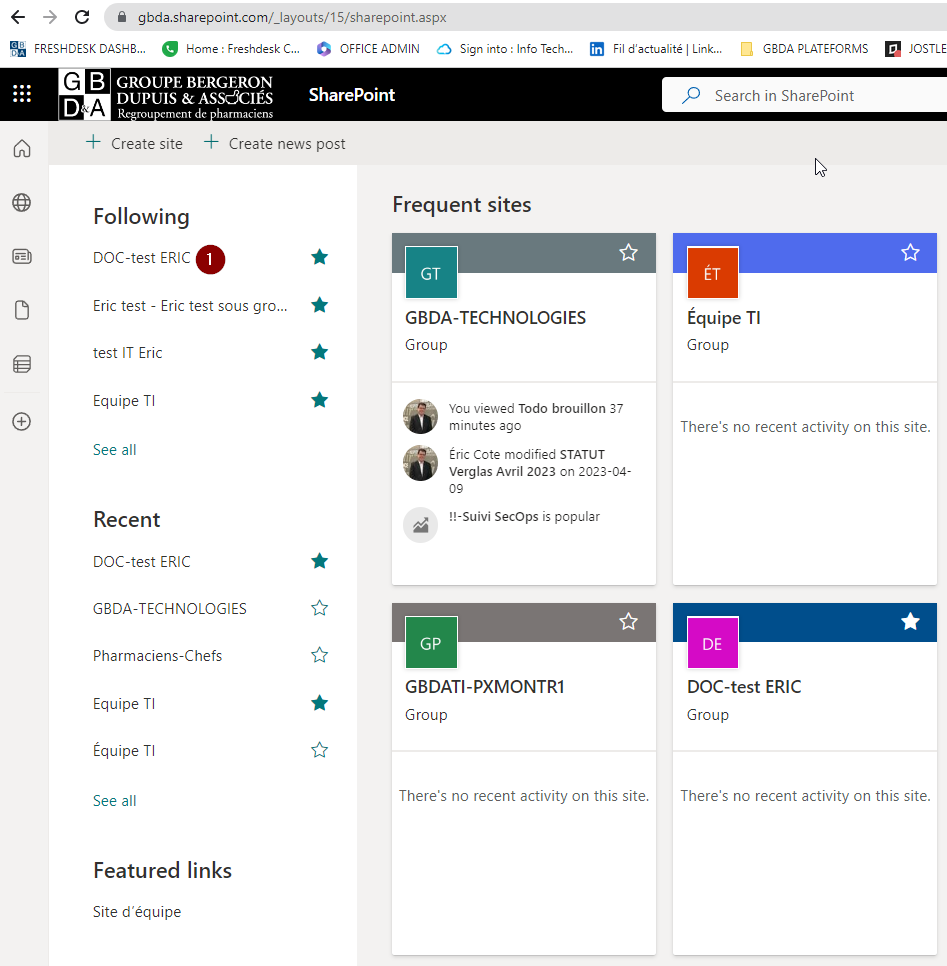Open Home : Freshdesk C... bookmark
This screenshot has width=947, height=966.
point(231,49)
